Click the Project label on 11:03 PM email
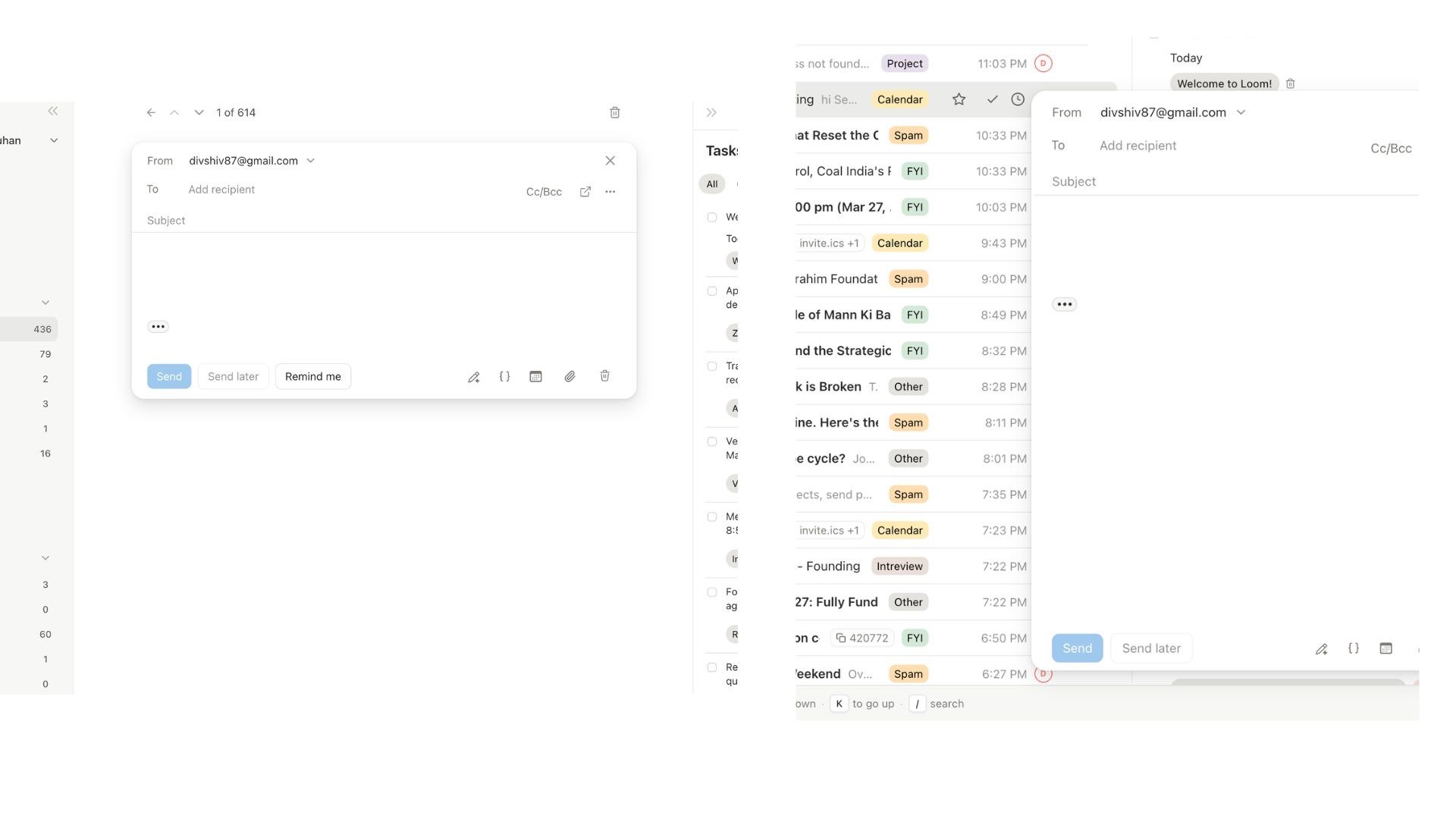This screenshot has width=1456, height=819. (905, 64)
